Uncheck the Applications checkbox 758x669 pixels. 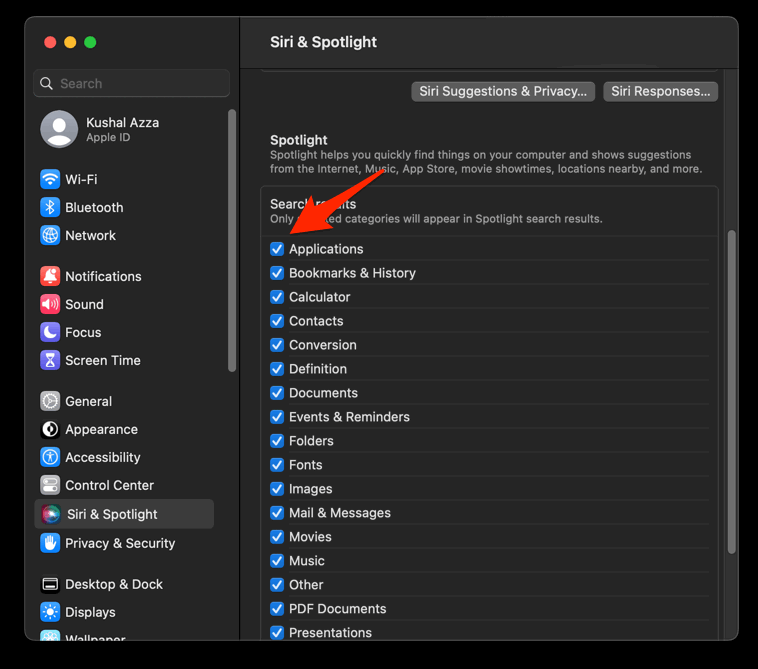tap(277, 249)
